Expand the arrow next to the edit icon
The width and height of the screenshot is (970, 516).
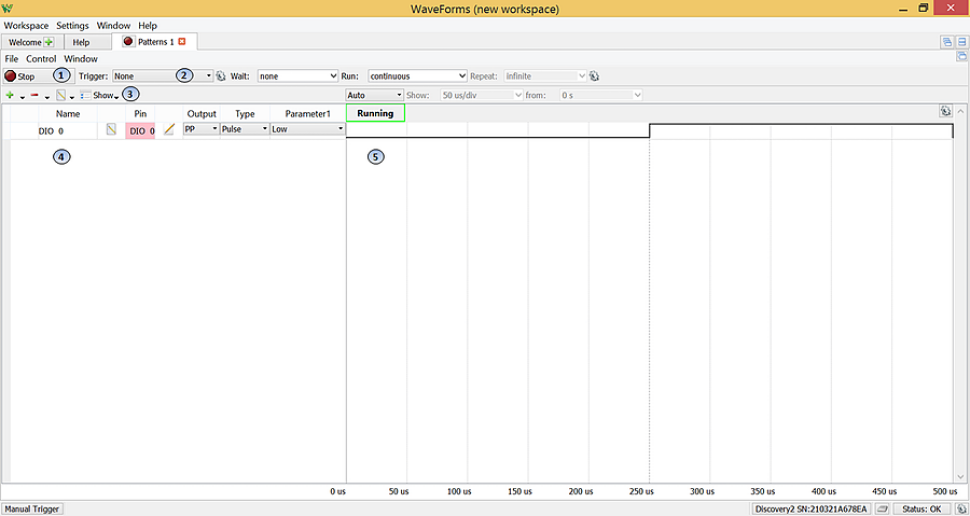click(x=72, y=97)
